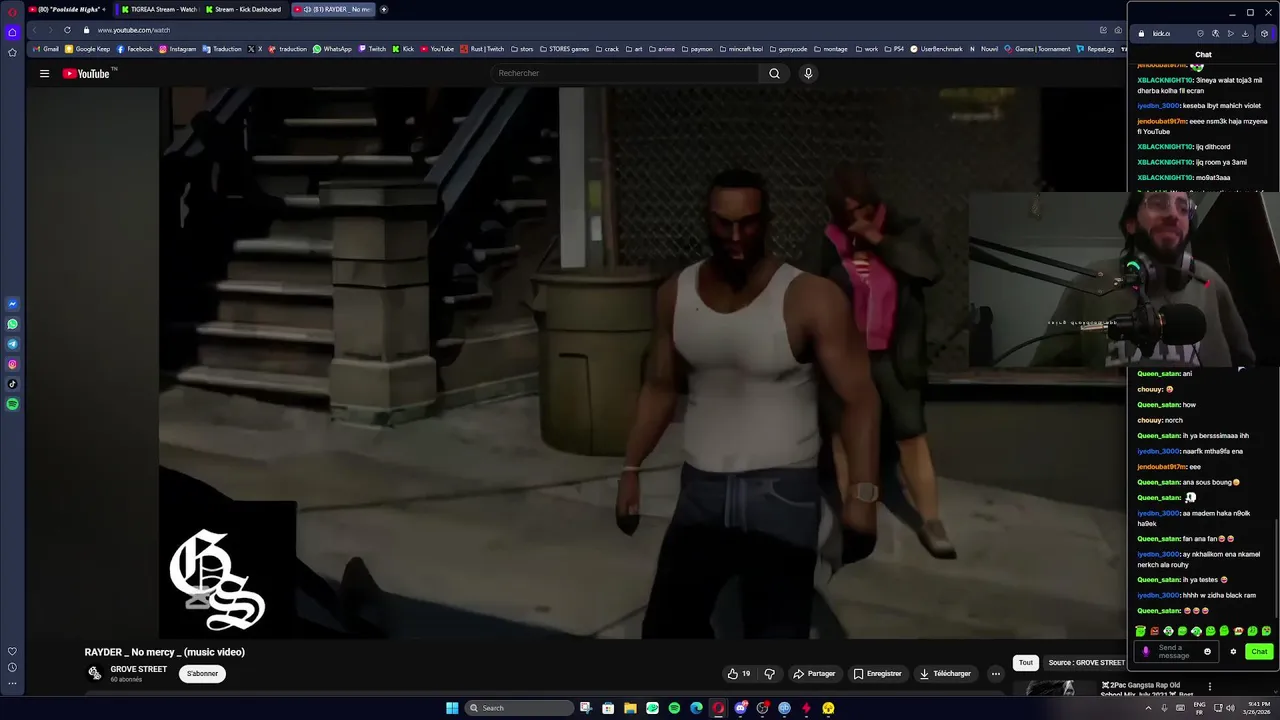Subscribe with the S'abonner button
Screen dimensions: 1280x720
coord(202,673)
